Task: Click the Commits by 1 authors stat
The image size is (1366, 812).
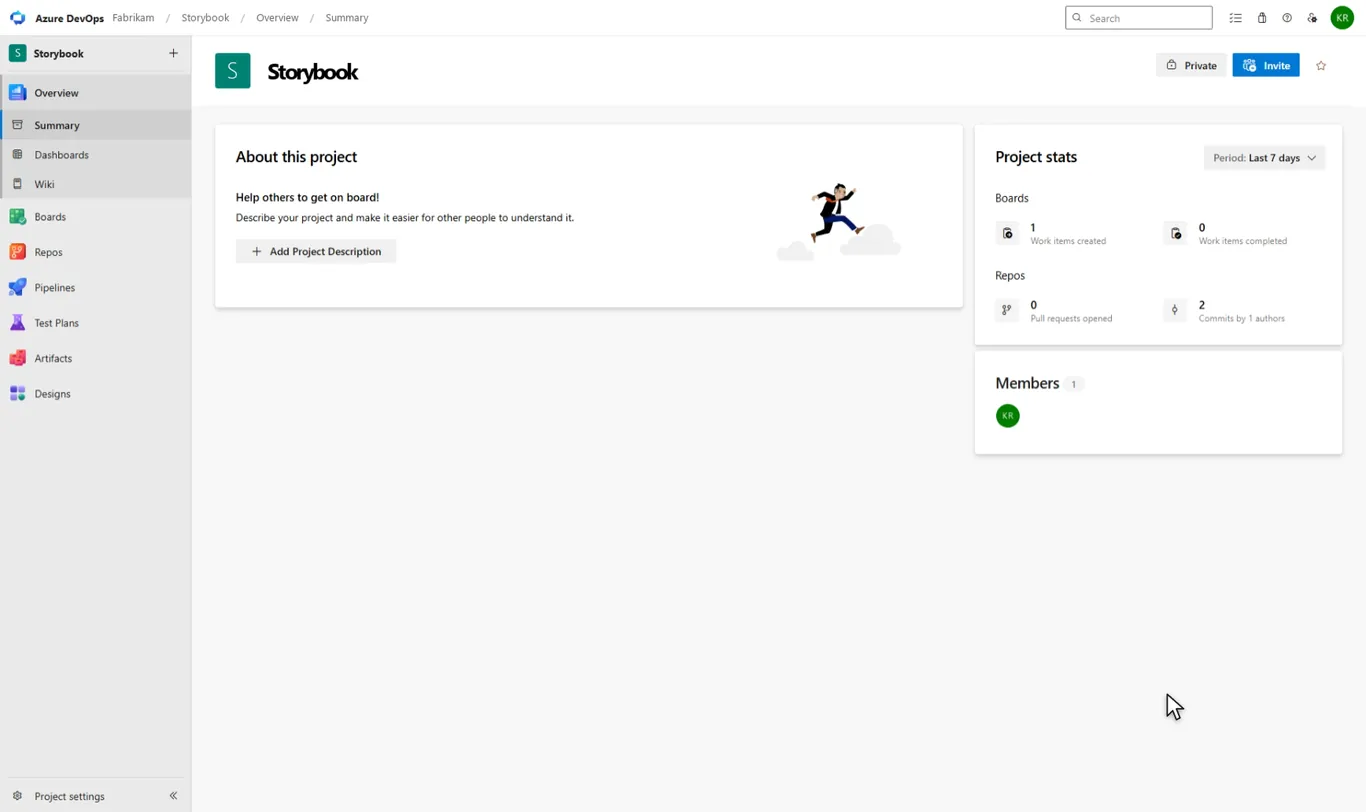Action: point(1225,311)
